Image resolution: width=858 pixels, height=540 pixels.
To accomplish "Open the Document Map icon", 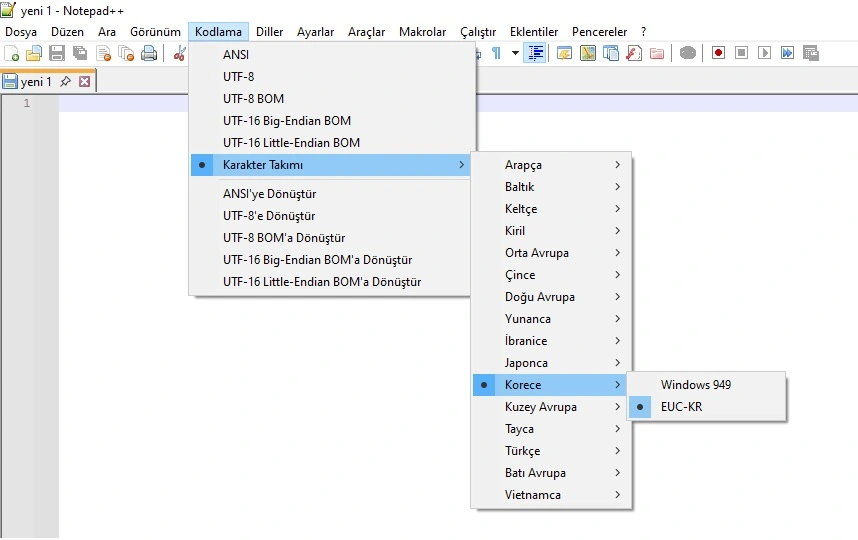I will (588, 53).
